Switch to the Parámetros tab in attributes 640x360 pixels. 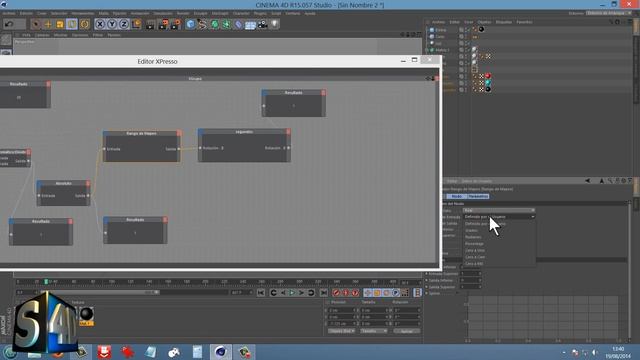(478, 196)
